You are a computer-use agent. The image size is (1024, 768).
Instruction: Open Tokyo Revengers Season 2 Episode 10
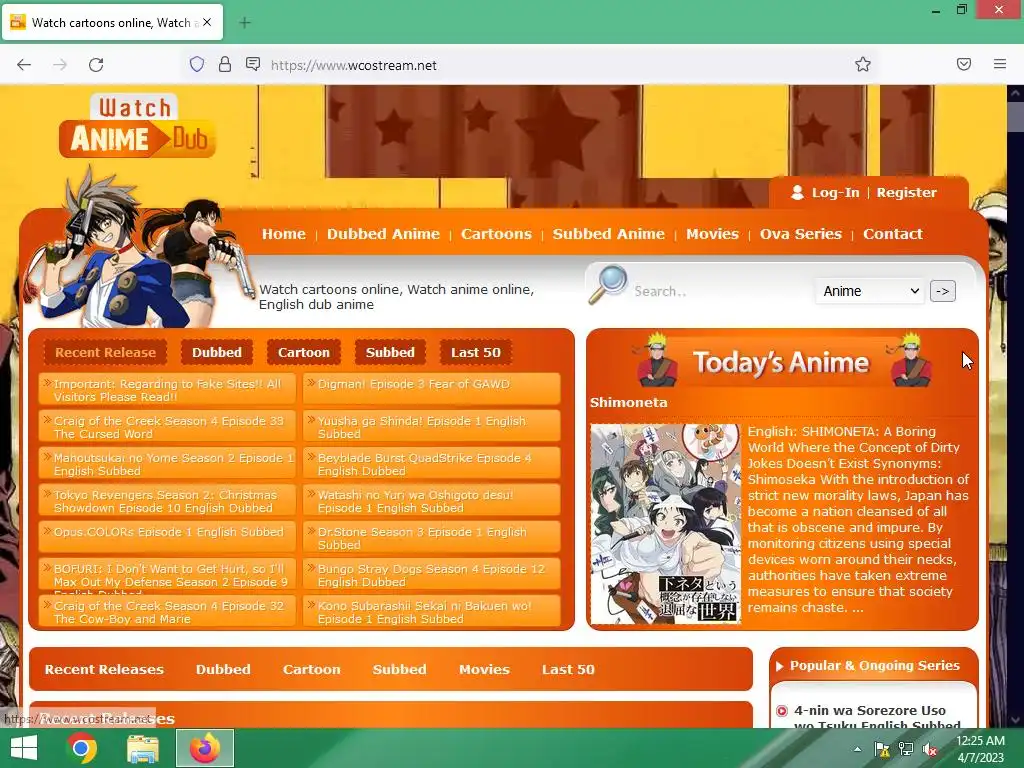(167, 501)
